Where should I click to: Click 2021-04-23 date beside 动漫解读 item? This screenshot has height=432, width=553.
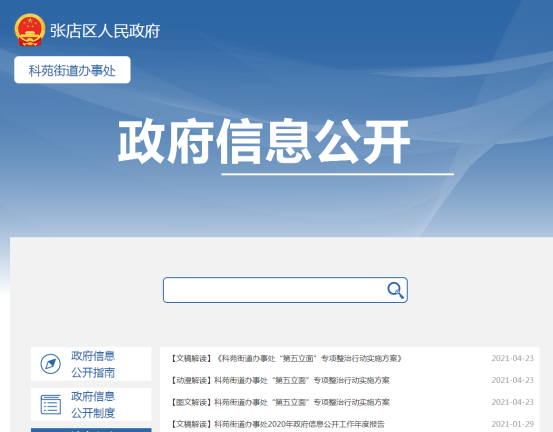[512, 380]
